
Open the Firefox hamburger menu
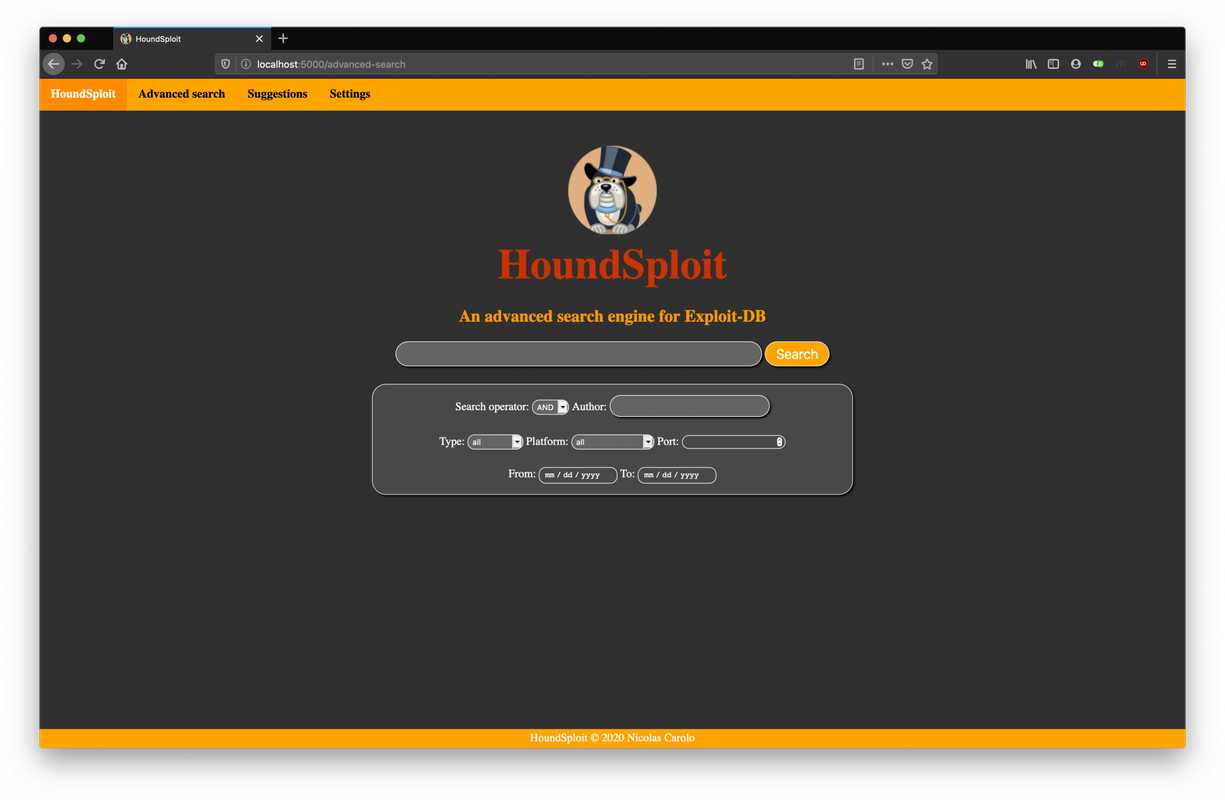[1172, 64]
